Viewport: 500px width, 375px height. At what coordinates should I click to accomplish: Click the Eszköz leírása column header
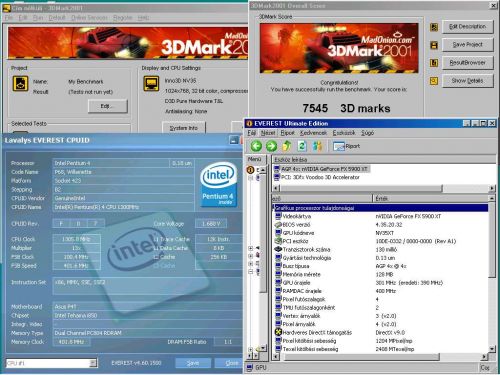[383, 159]
